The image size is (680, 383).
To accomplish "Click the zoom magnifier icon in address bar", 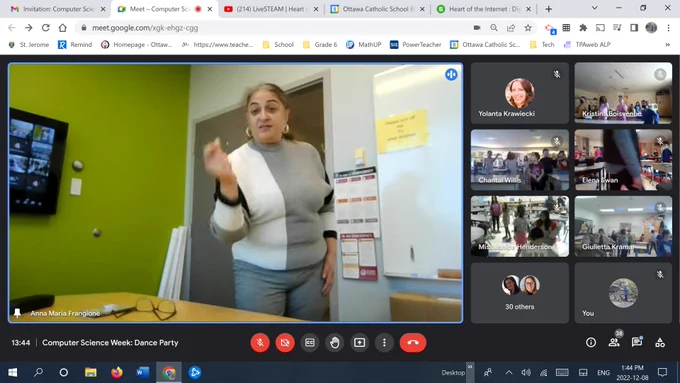I will point(494,28).
